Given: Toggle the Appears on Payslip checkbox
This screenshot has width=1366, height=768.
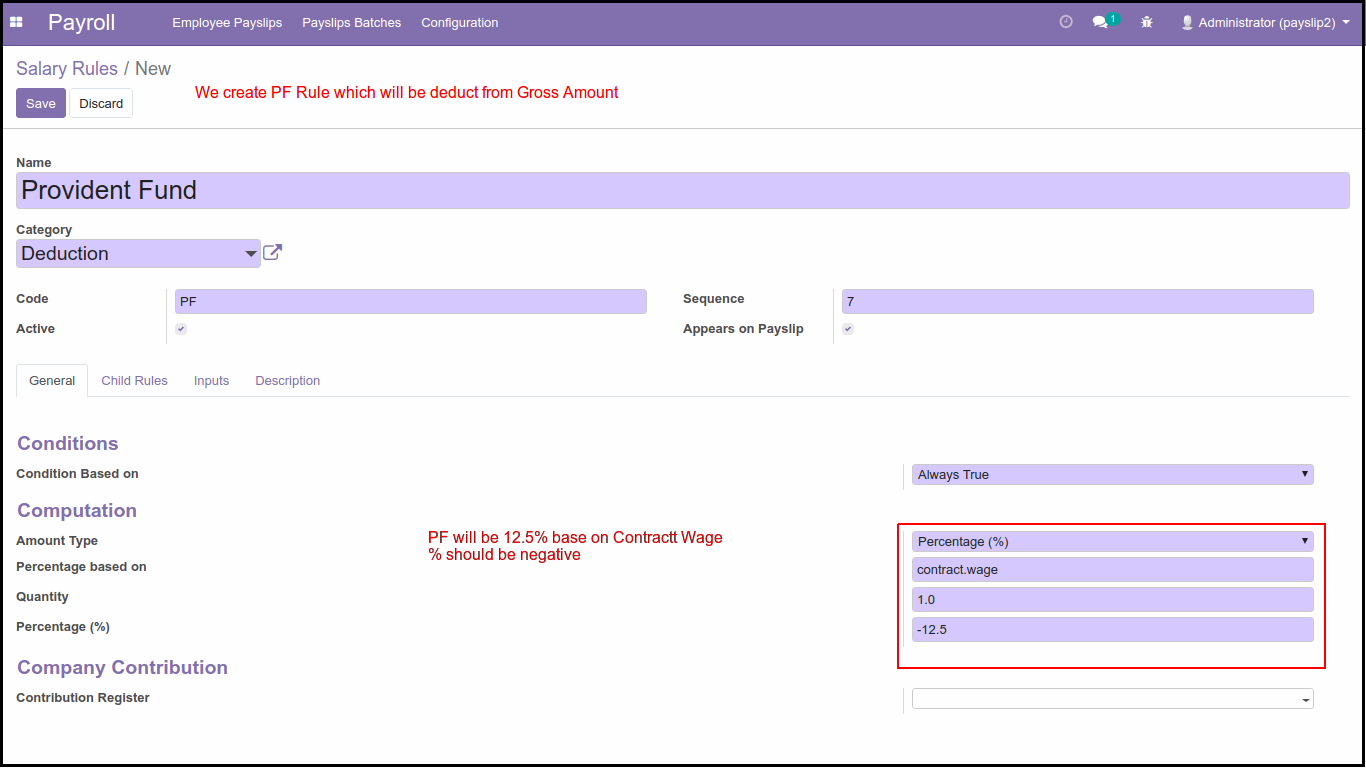Looking at the screenshot, I should [x=848, y=329].
